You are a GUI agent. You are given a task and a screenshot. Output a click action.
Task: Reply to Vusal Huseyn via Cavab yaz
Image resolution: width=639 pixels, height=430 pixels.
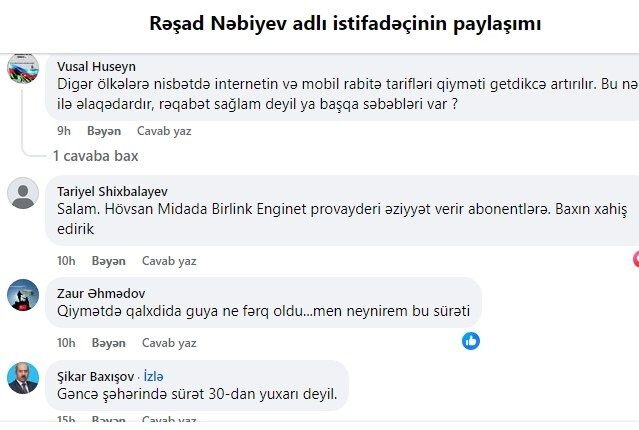coord(164,131)
